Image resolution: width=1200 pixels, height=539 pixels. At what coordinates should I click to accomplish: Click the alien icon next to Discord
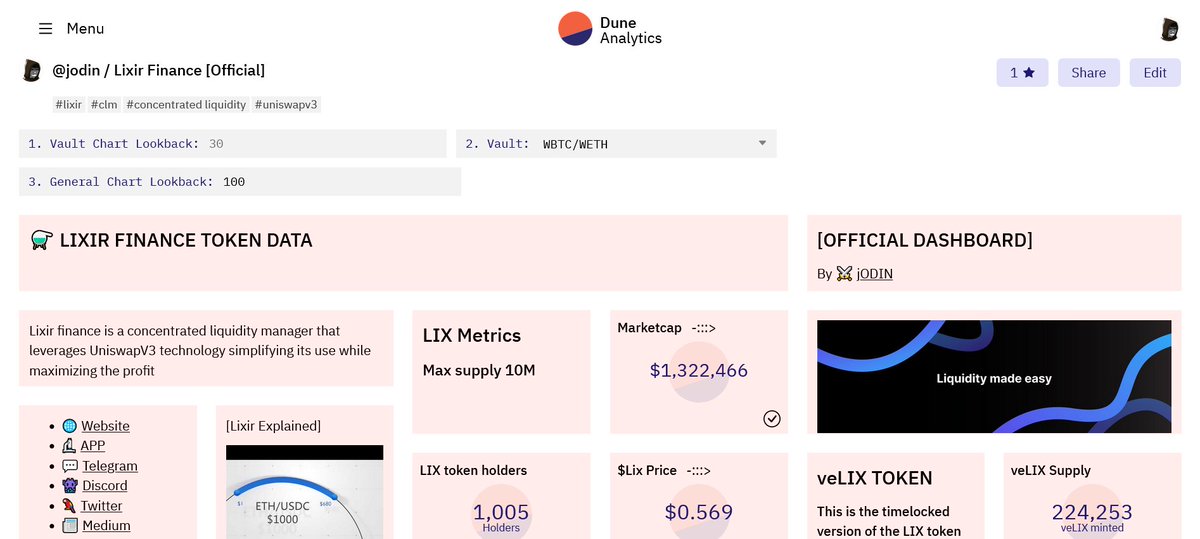tap(70, 486)
